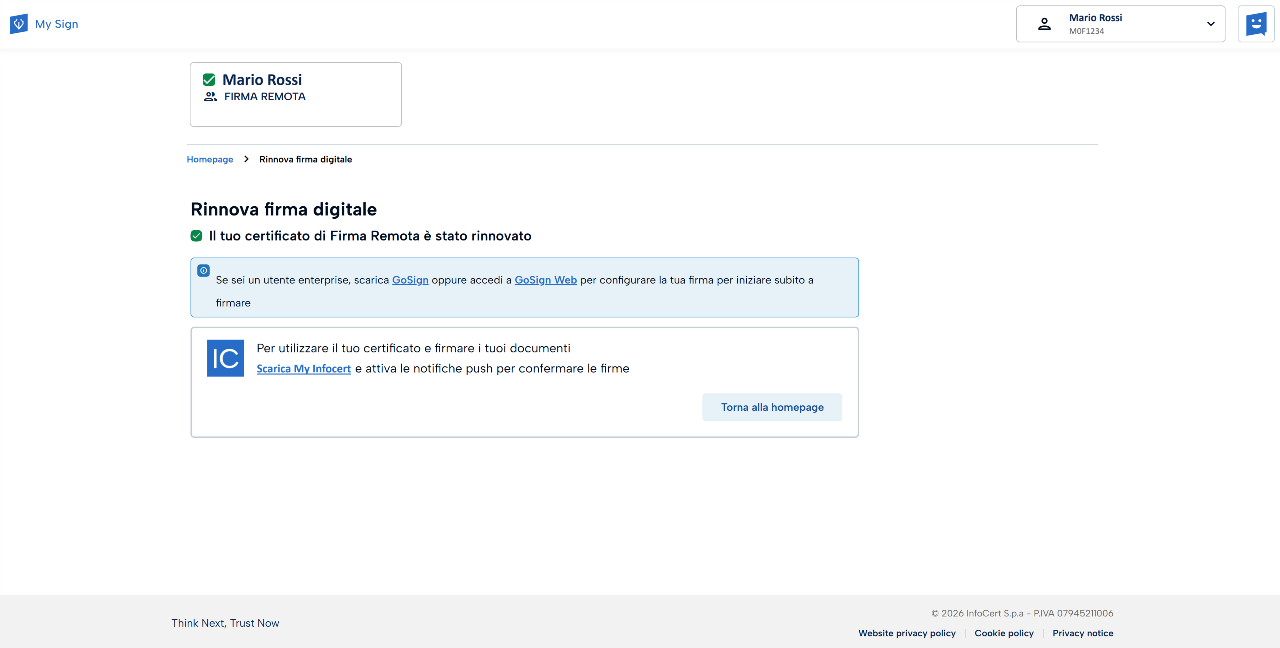1280x648 pixels.
Task: Open the GoSign download link
Action: click(410, 280)
